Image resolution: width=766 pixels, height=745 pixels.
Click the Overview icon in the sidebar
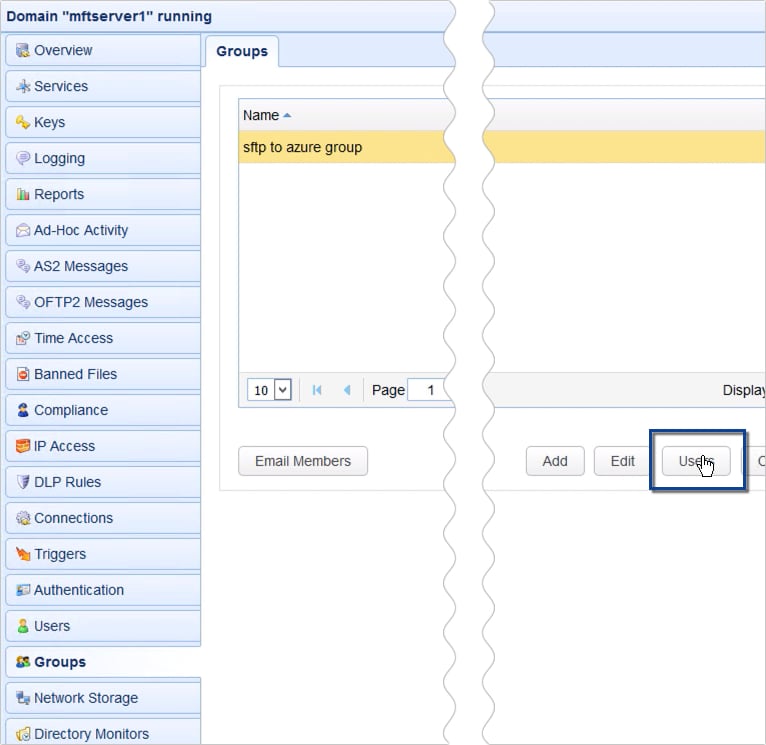coord(23,51)
